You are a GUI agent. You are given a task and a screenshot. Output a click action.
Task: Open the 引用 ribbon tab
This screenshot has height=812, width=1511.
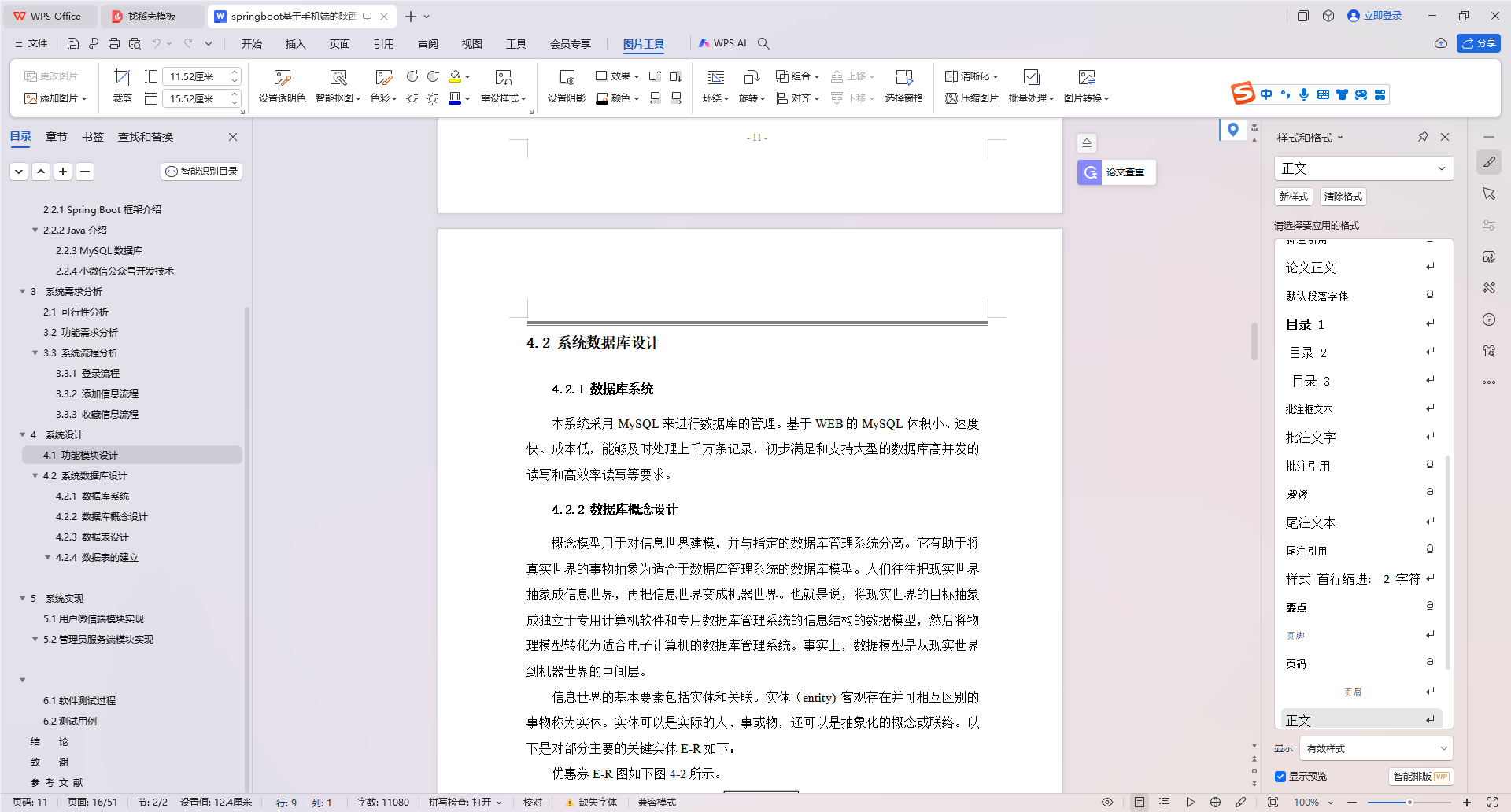click(x=384, y=44)
